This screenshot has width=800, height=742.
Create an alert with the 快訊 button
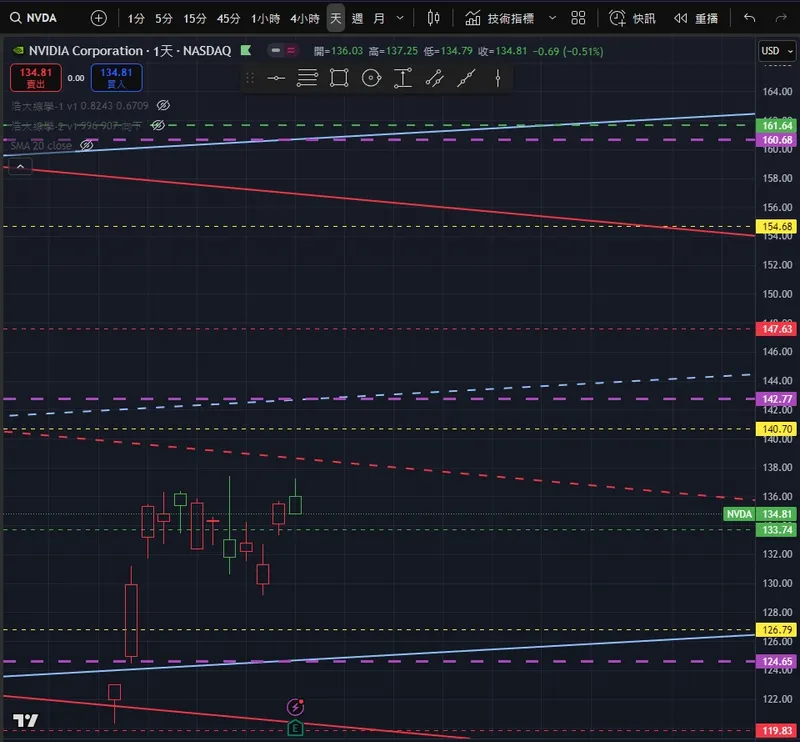coord(632,19)
